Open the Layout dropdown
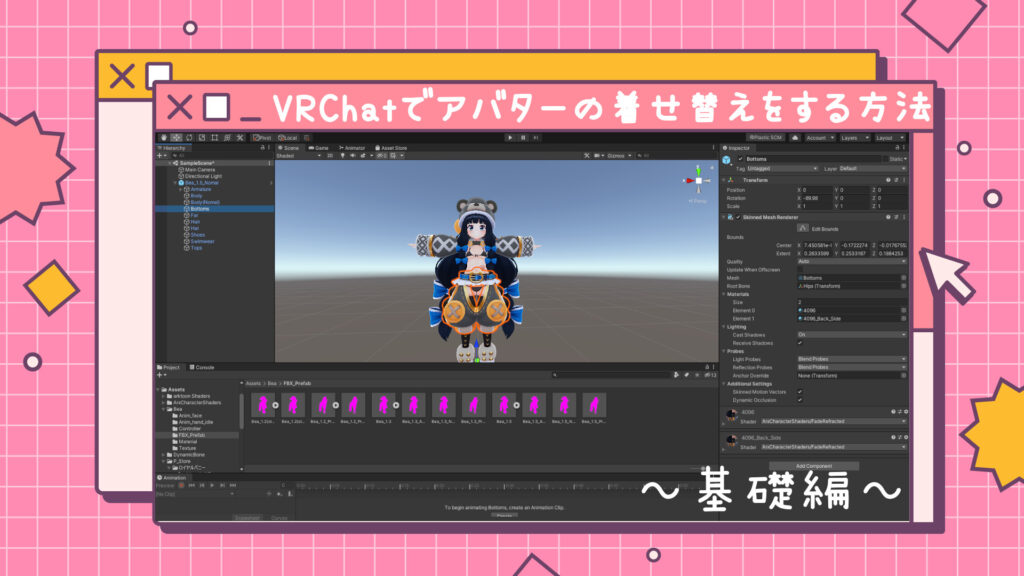1024x576 pixels. pyautogui.click(x=889, y=138)
